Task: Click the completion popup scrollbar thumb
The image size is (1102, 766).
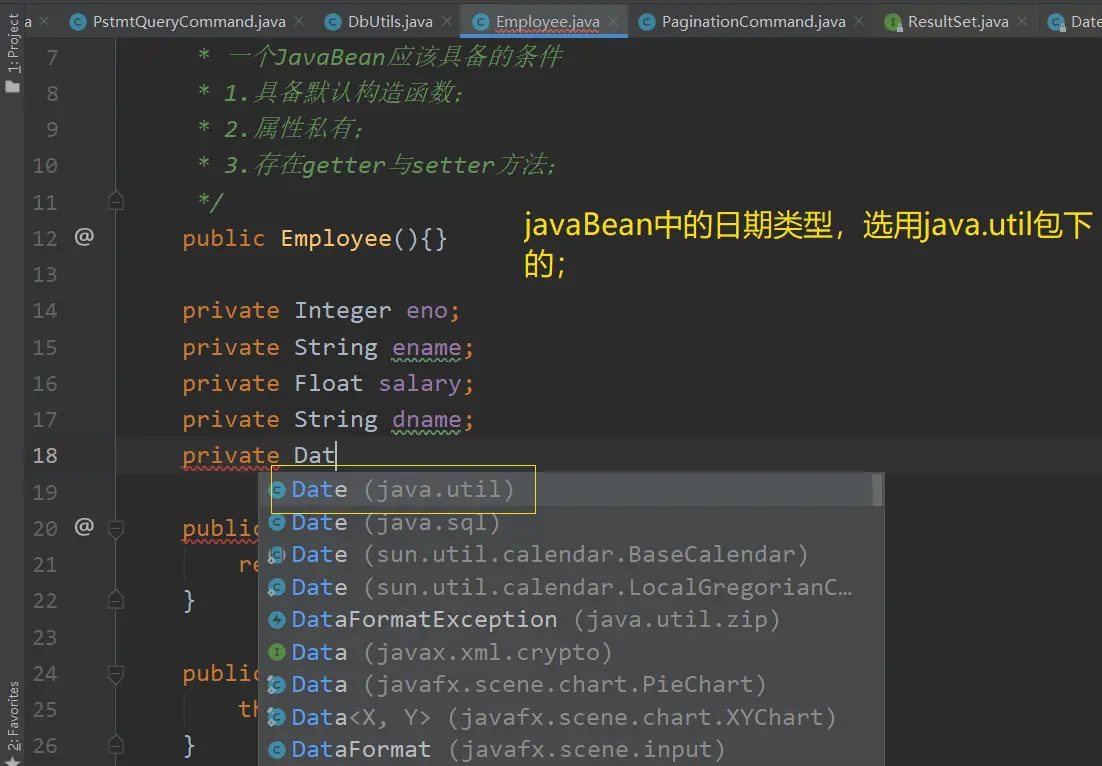Action: 877,490
